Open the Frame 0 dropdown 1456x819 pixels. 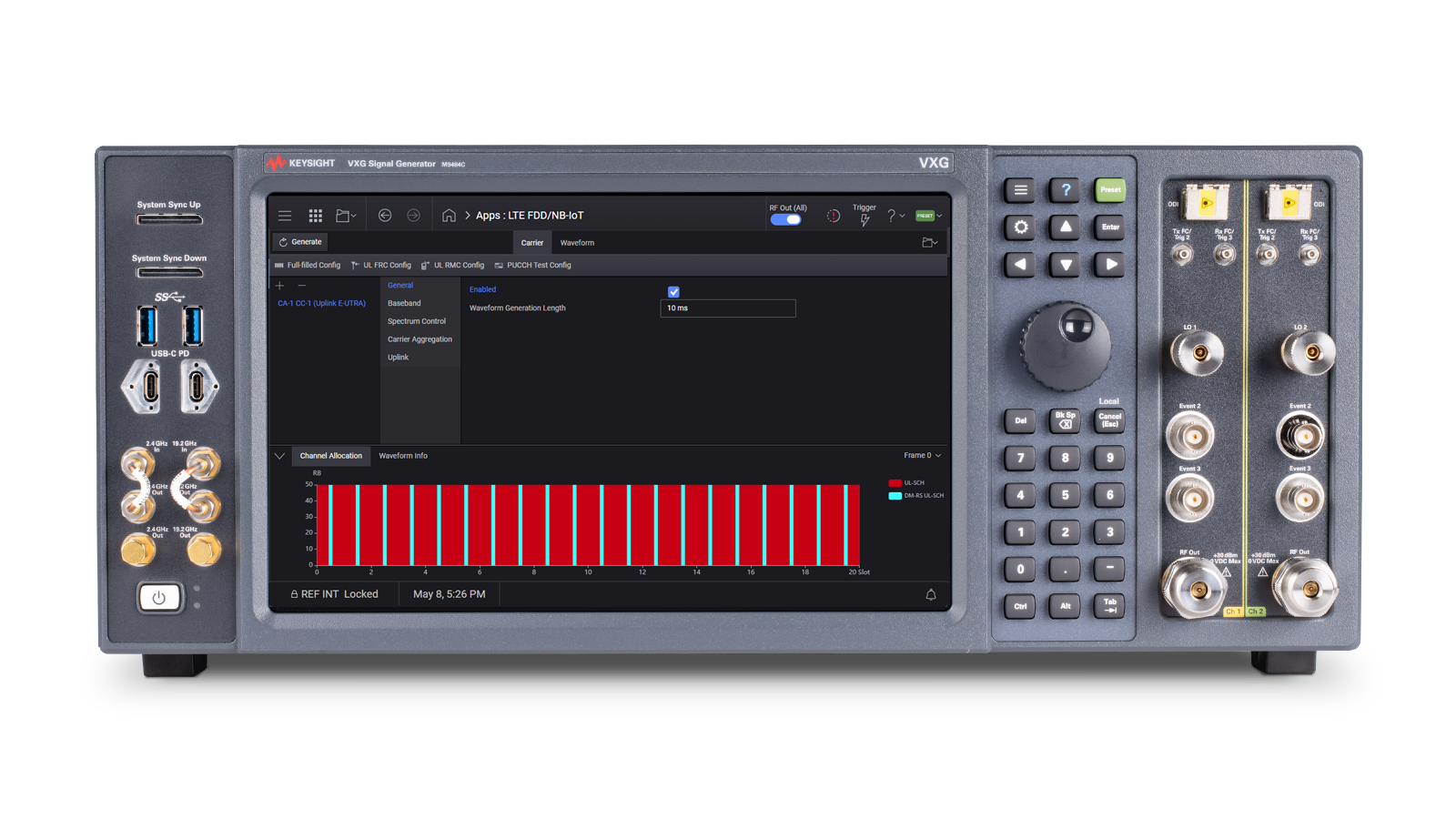[x=923, y=456]
